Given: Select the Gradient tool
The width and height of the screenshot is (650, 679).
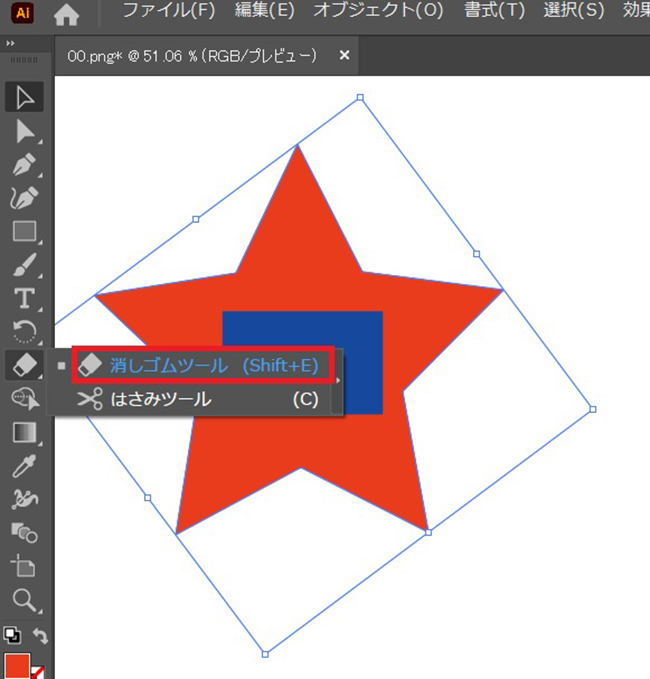Looking at the screenshot, I should coord(24,432).
